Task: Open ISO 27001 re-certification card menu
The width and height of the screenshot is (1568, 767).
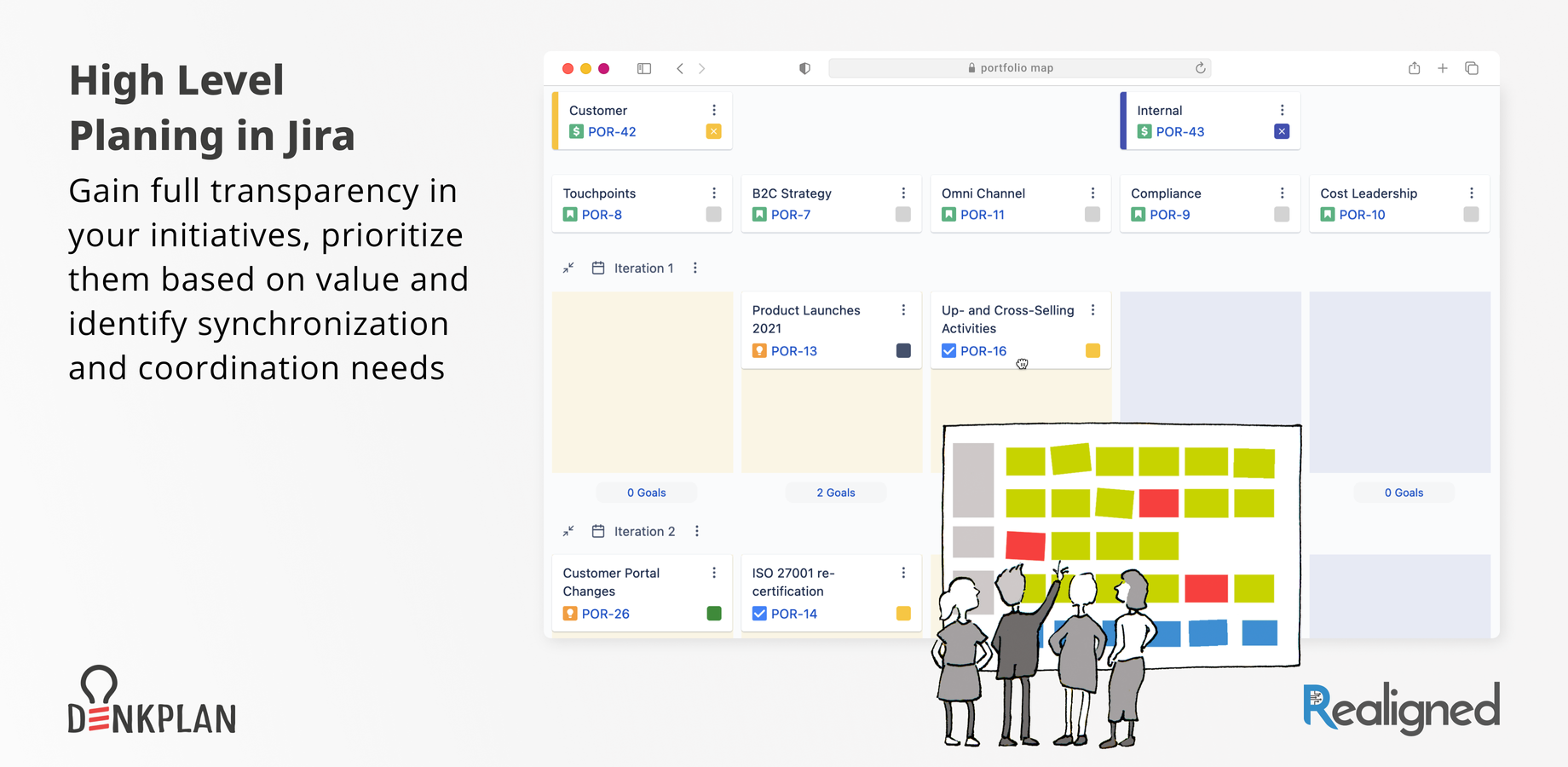Action: tap(903, 573)
